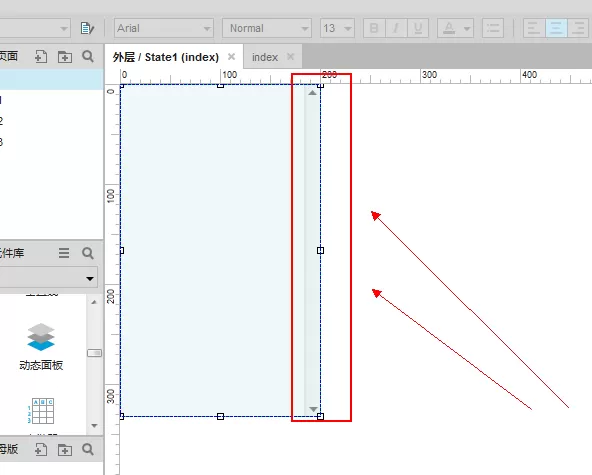
Task: Close the 外层 / State1 (index) tab
Action: (x=231, y=57)
